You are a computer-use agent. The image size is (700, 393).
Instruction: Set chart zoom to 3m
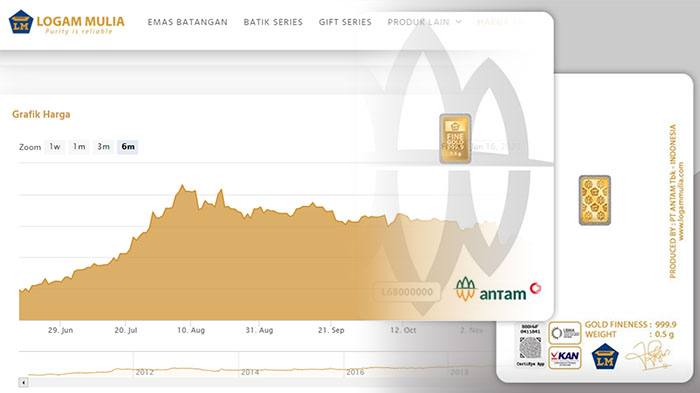click(104, 146)
